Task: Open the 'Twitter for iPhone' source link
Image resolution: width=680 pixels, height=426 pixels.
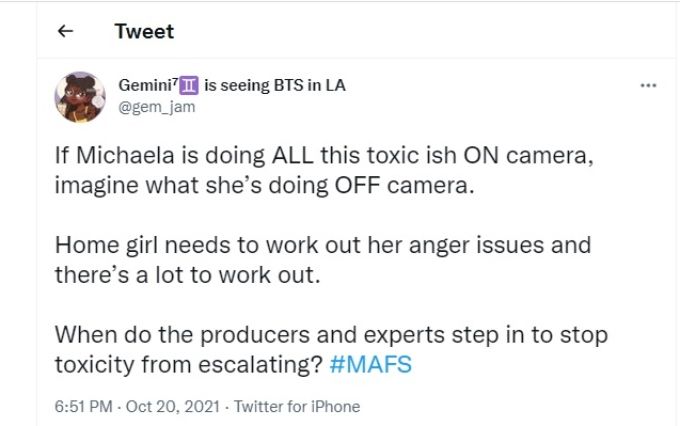Action: click(297, 406)
